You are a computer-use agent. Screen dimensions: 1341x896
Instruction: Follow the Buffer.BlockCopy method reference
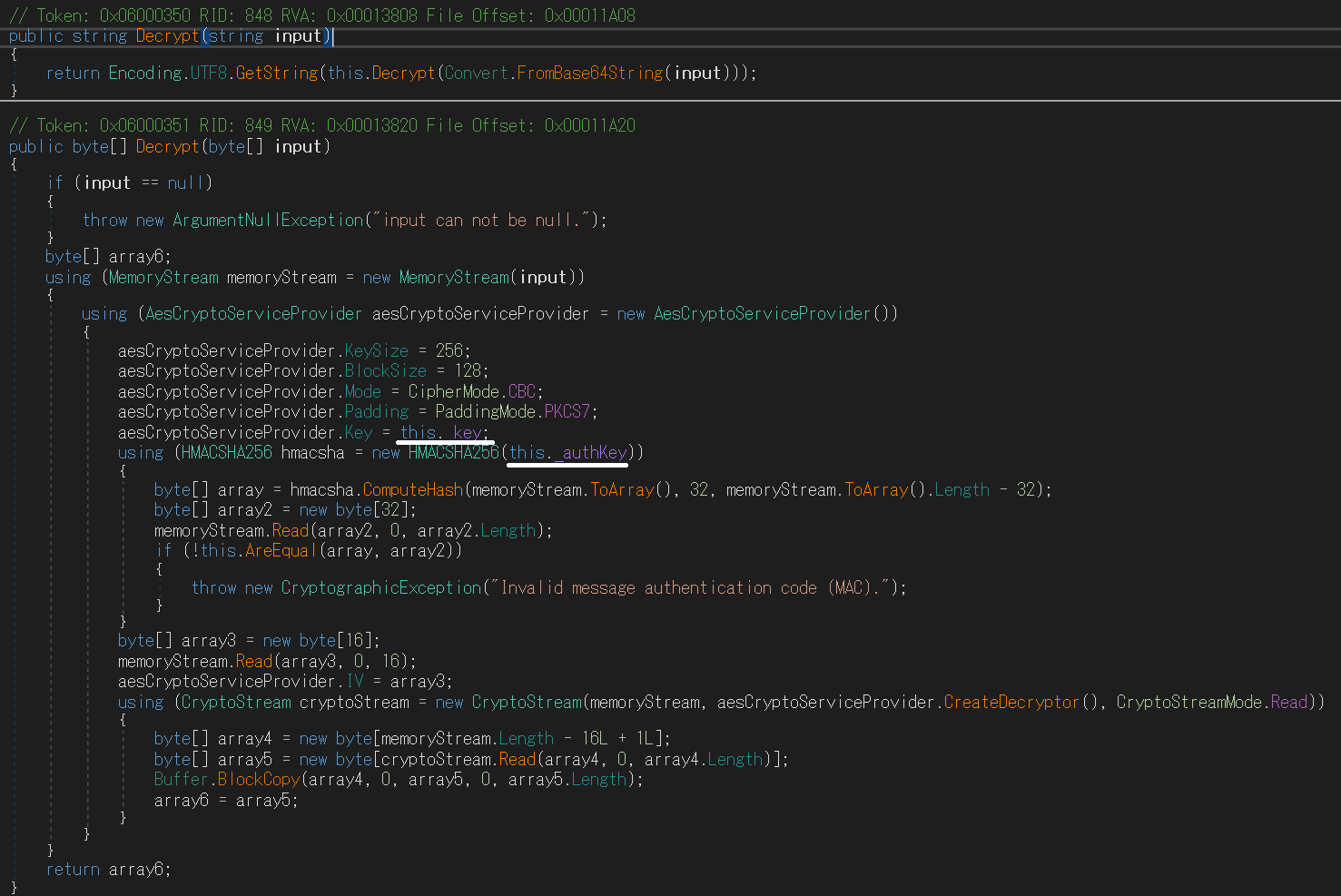[258, 779]
